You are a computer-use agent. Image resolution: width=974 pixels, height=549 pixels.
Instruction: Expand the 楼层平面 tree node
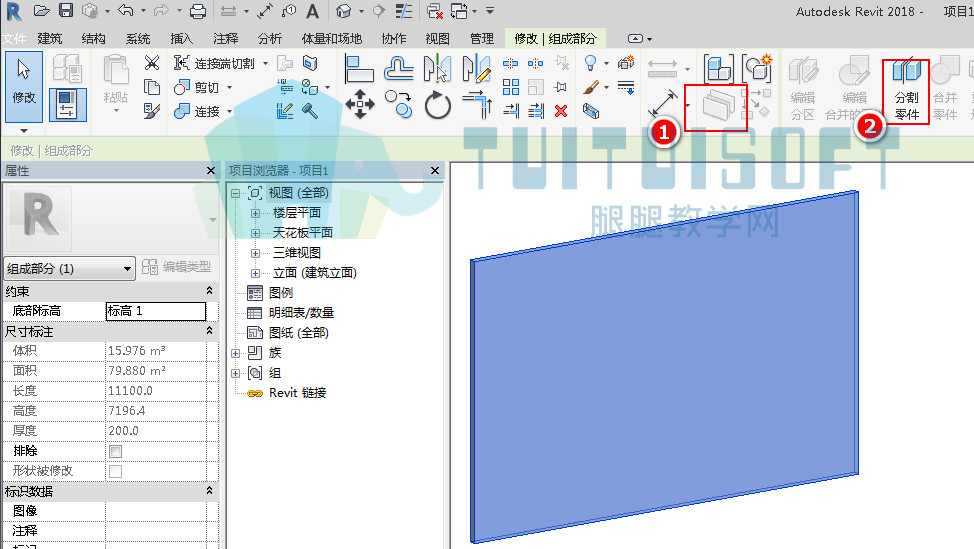tap(255, 213)
